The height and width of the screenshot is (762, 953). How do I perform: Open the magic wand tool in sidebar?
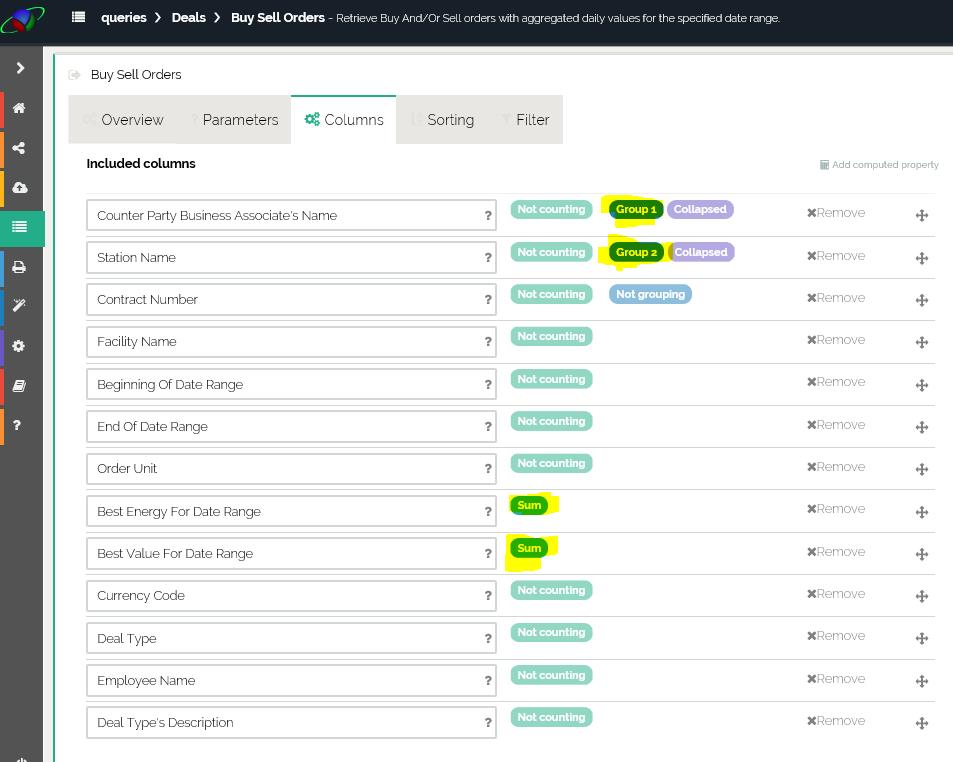pos(19,306)
